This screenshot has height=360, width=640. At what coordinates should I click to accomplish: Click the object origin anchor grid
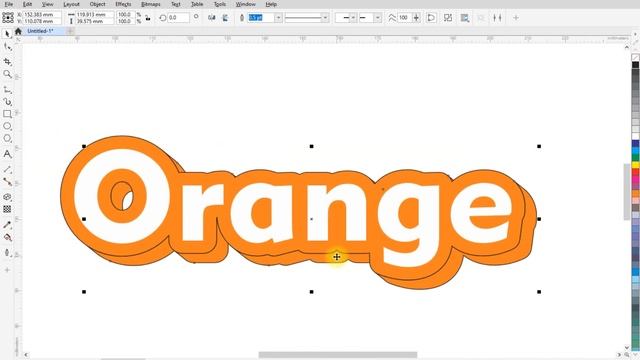click(x=8, y=18)
